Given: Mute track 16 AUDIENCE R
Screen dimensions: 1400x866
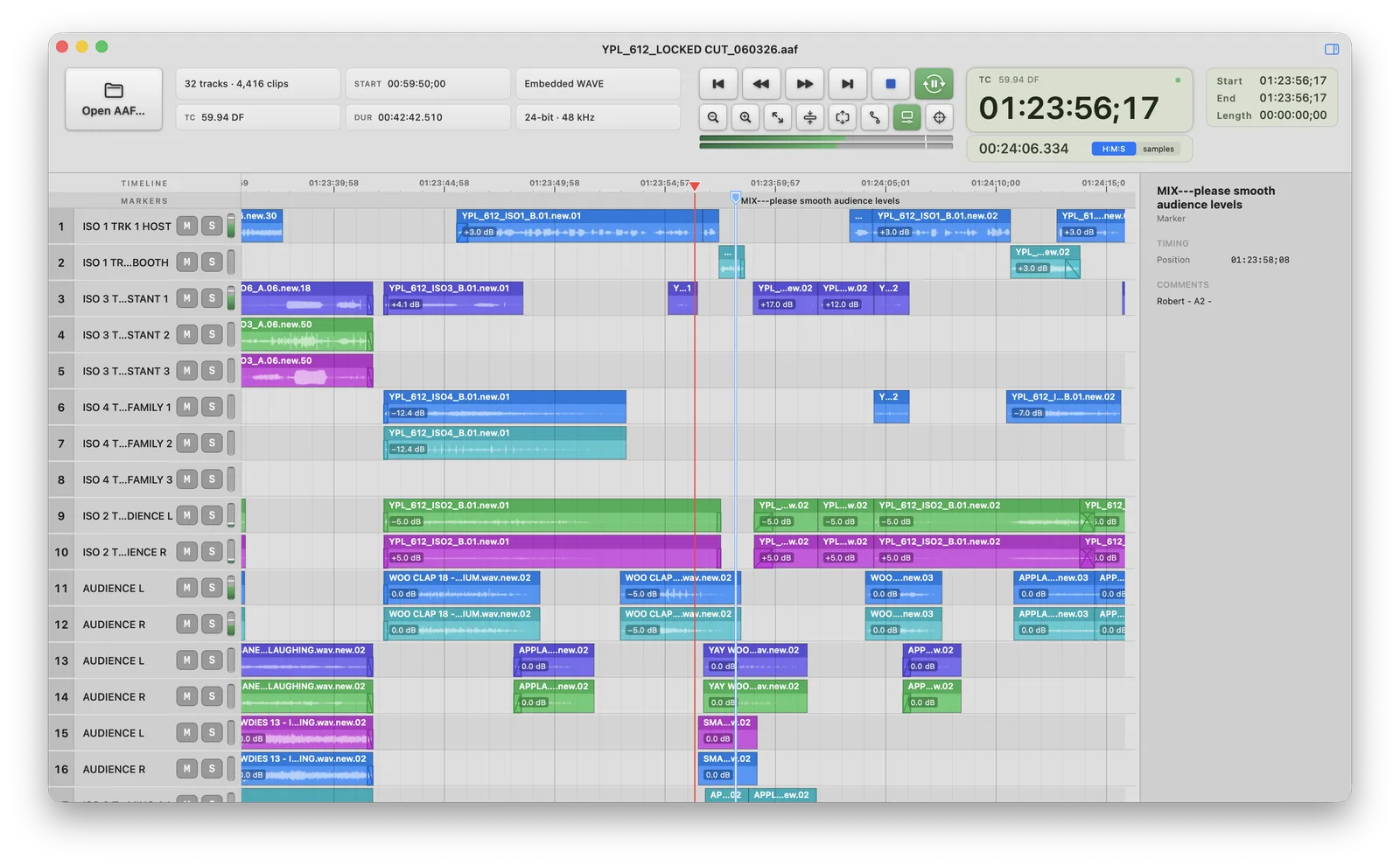Looking at the screenshot, I should pyautogui.click(x=186, y=769).
